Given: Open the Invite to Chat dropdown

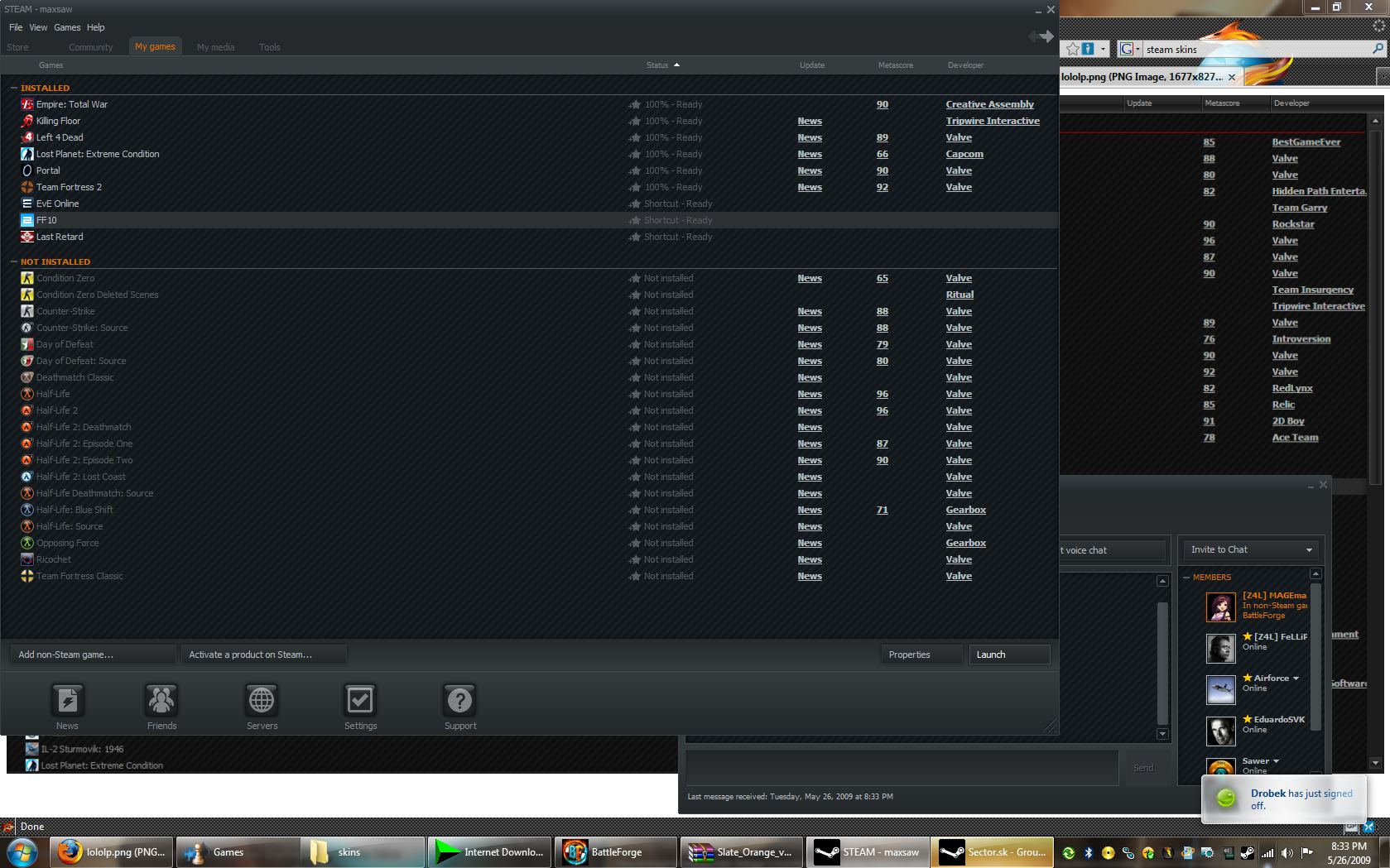Looking at the screenshot, I should [1250, 549].
